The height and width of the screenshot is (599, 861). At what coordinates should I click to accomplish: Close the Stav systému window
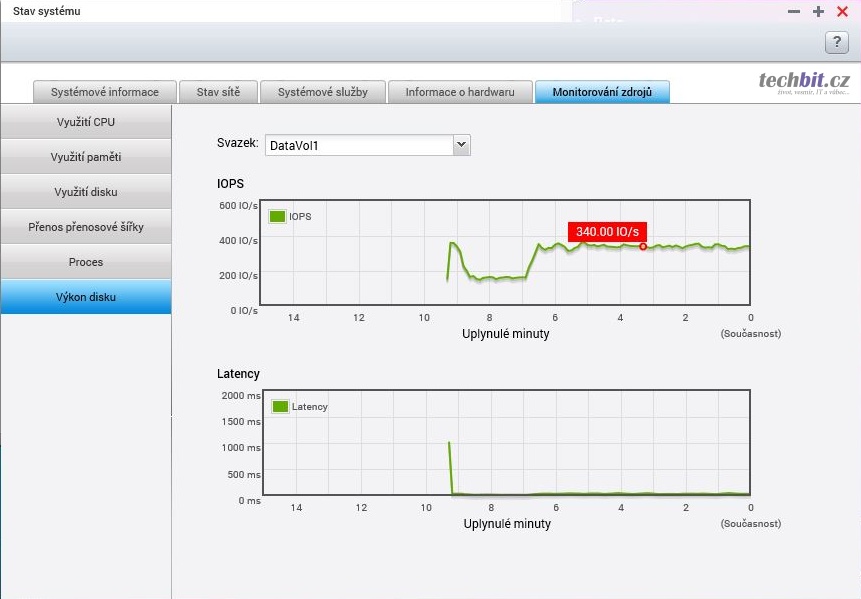tap(842, 11)
